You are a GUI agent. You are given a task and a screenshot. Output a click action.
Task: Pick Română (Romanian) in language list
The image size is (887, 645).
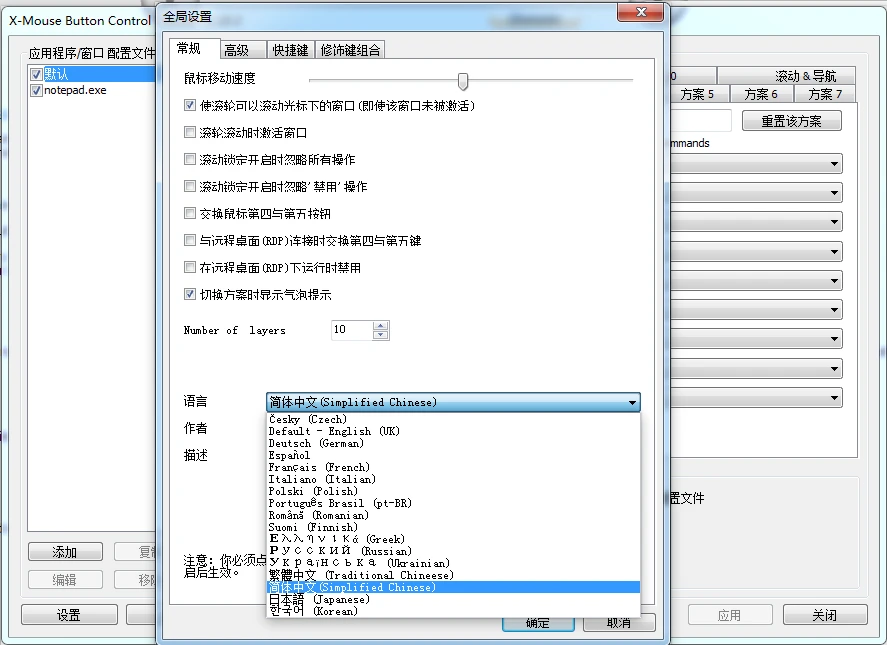(x=453, y=515)
